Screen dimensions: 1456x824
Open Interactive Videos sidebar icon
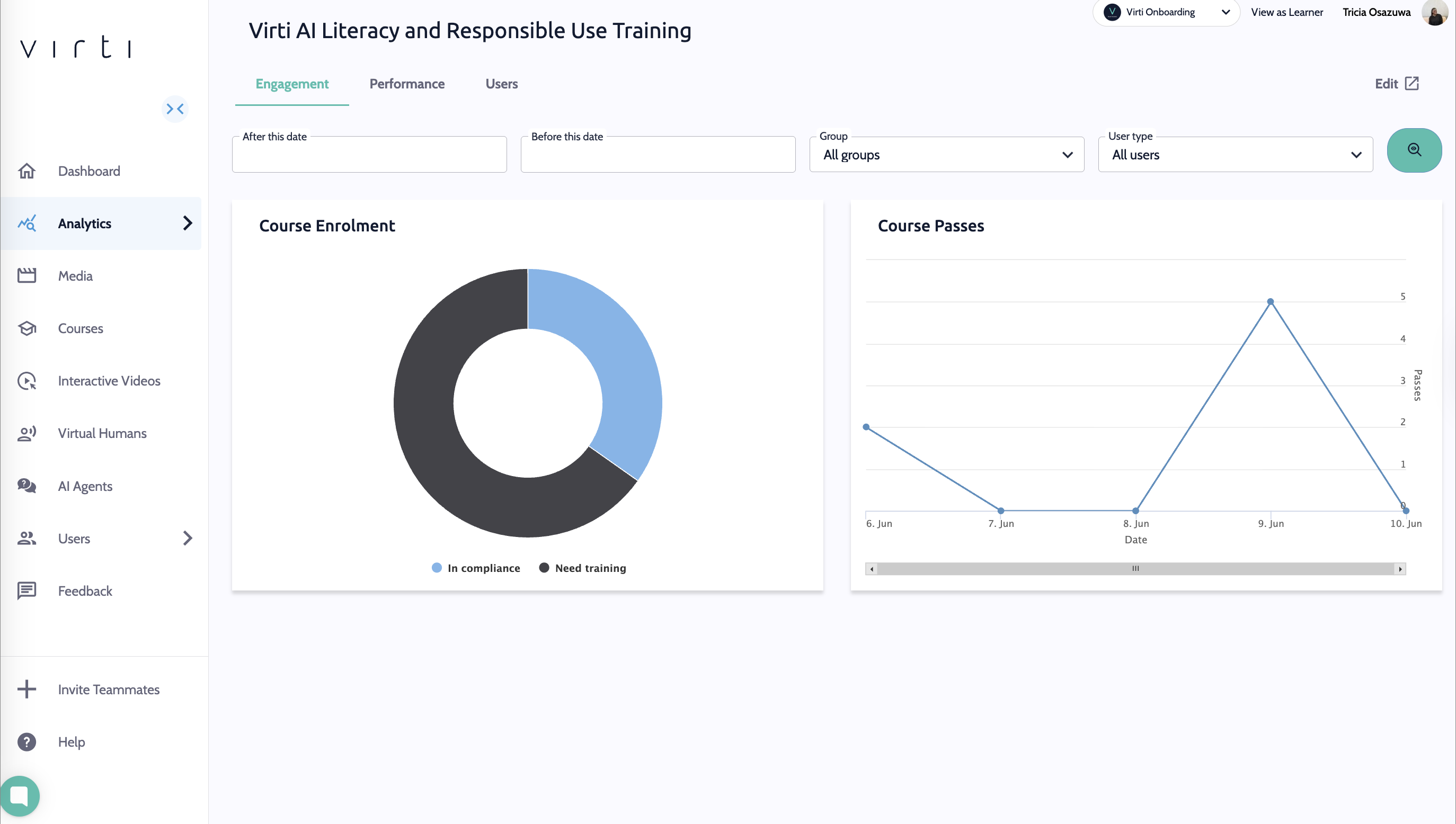pyautogui.click(x=26, y=381)
